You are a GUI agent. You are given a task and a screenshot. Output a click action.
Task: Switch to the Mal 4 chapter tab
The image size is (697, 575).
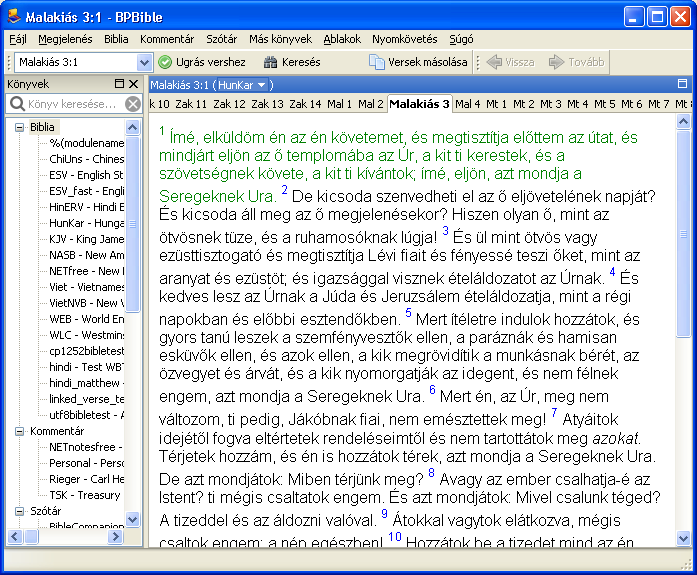click(468, 104)
